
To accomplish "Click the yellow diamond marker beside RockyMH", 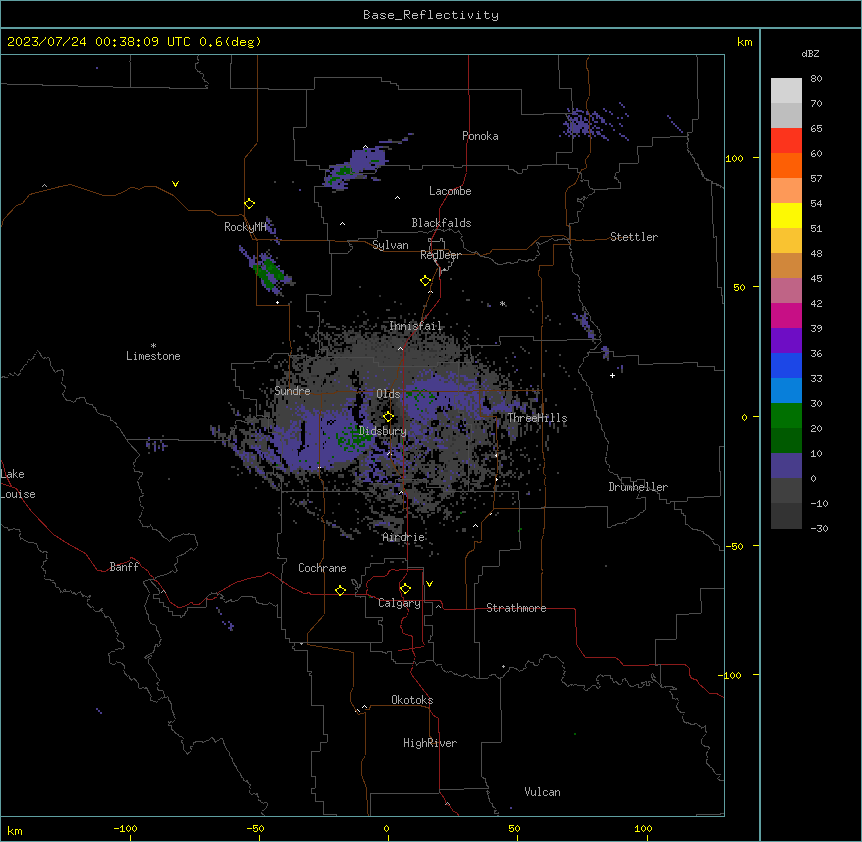I will 249,204.
